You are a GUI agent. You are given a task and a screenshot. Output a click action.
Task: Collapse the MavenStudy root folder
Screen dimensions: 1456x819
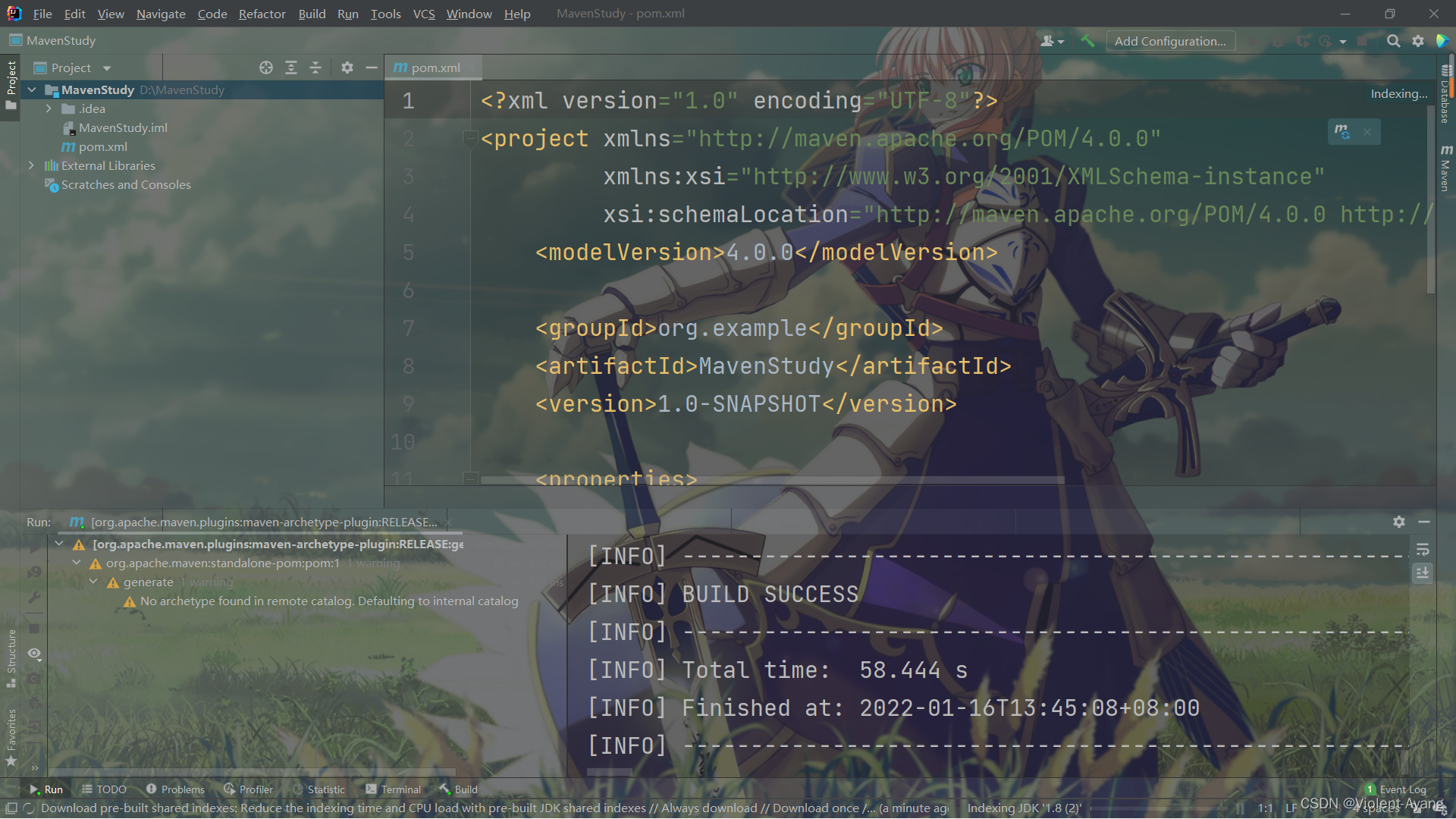(x=32, y=89)
